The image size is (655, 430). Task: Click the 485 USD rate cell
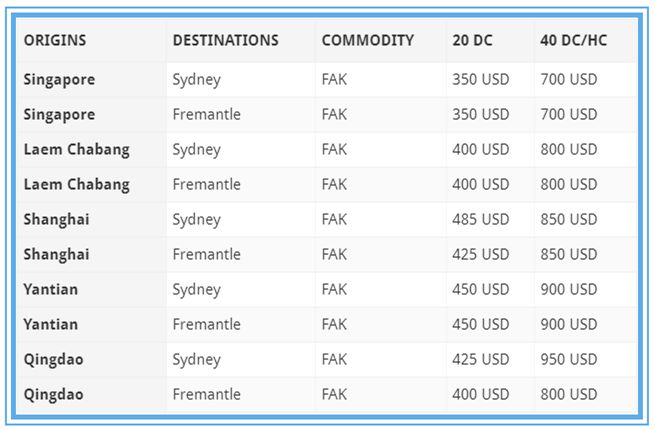[480, 219]
